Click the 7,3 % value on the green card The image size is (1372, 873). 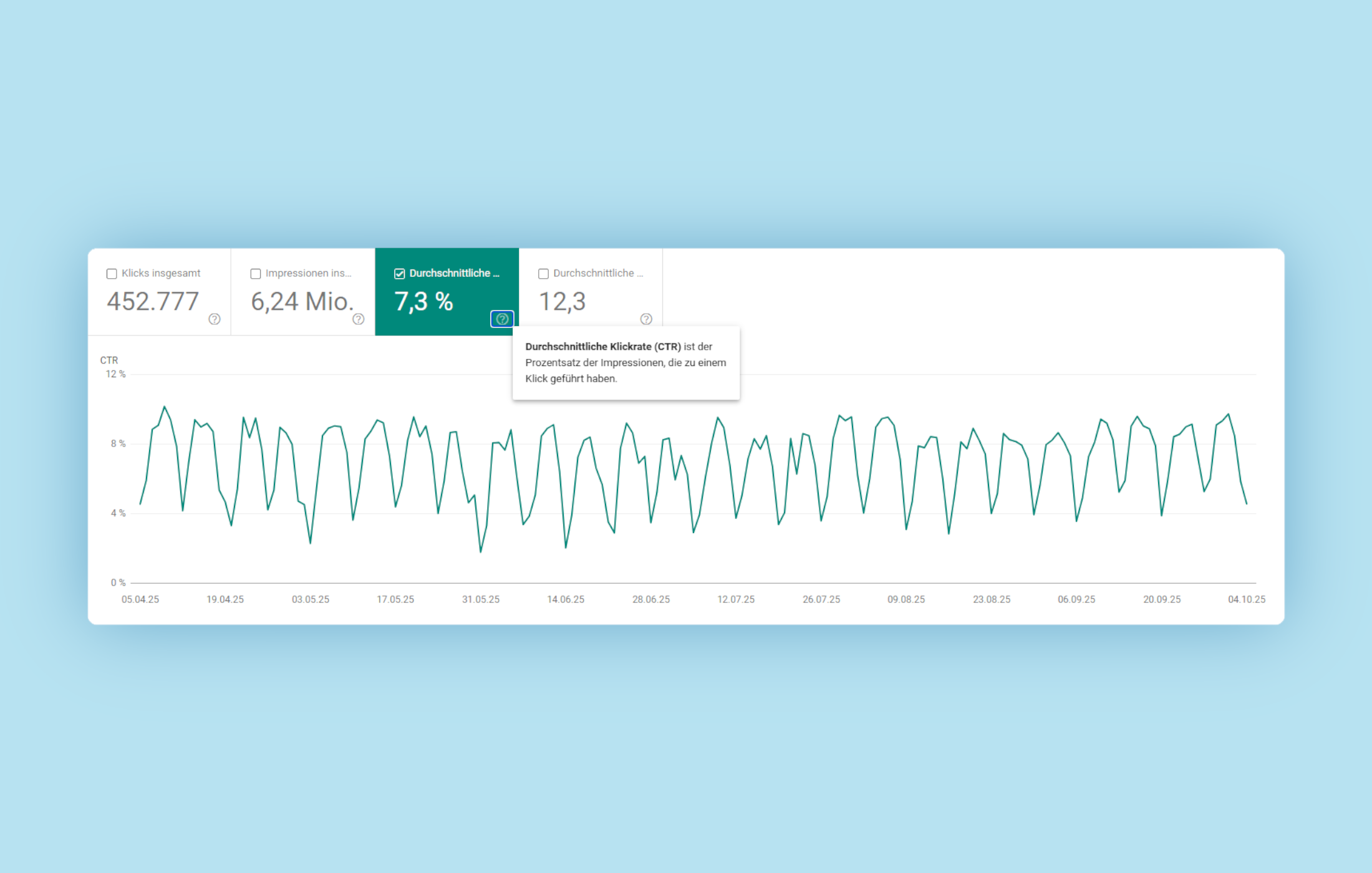(x=424, y=302)
